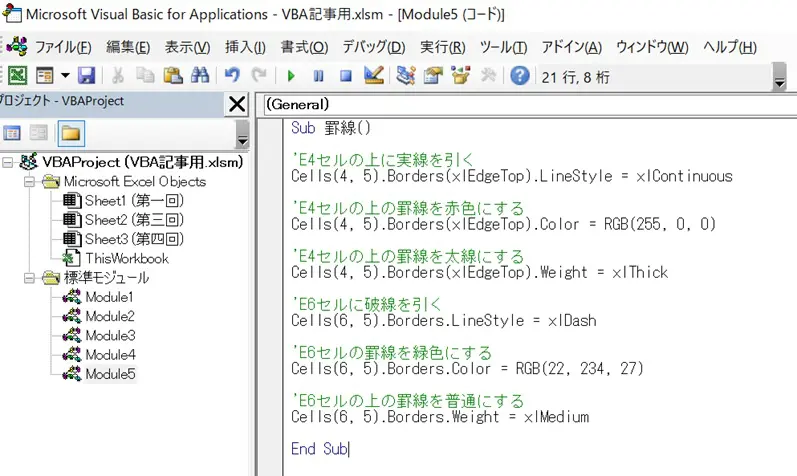Image resolution: width=797 pixels, height=476 pixels.
Task: Save the project with the floppy icon
Action: [86, 76]
